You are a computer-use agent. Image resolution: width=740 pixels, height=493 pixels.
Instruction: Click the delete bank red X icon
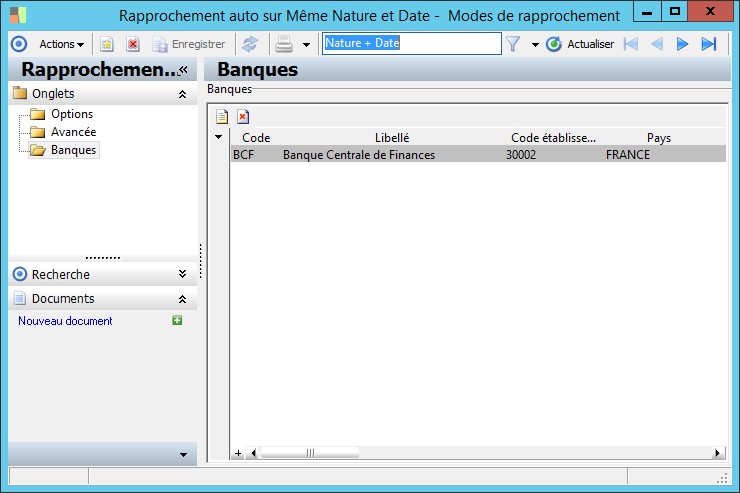pos(243,116)
